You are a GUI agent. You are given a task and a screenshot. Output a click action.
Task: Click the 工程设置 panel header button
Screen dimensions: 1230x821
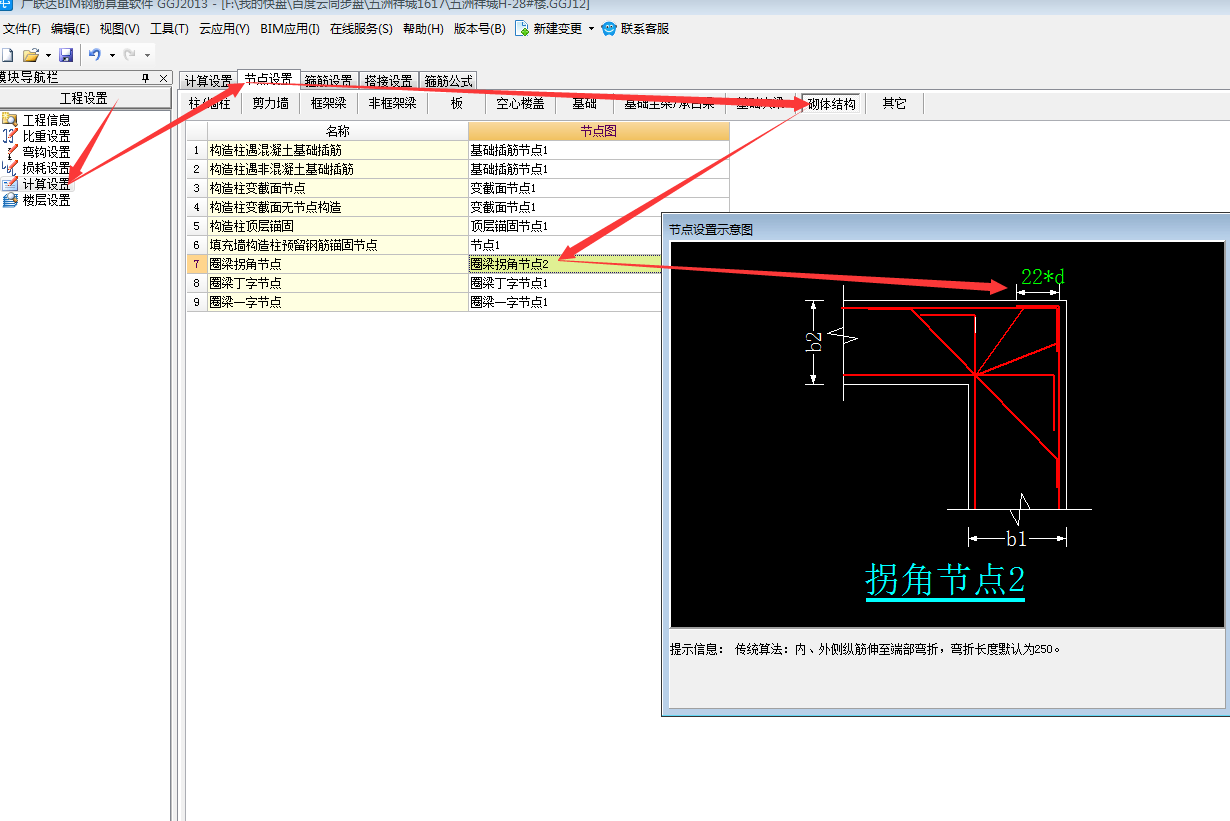(85, 98)
